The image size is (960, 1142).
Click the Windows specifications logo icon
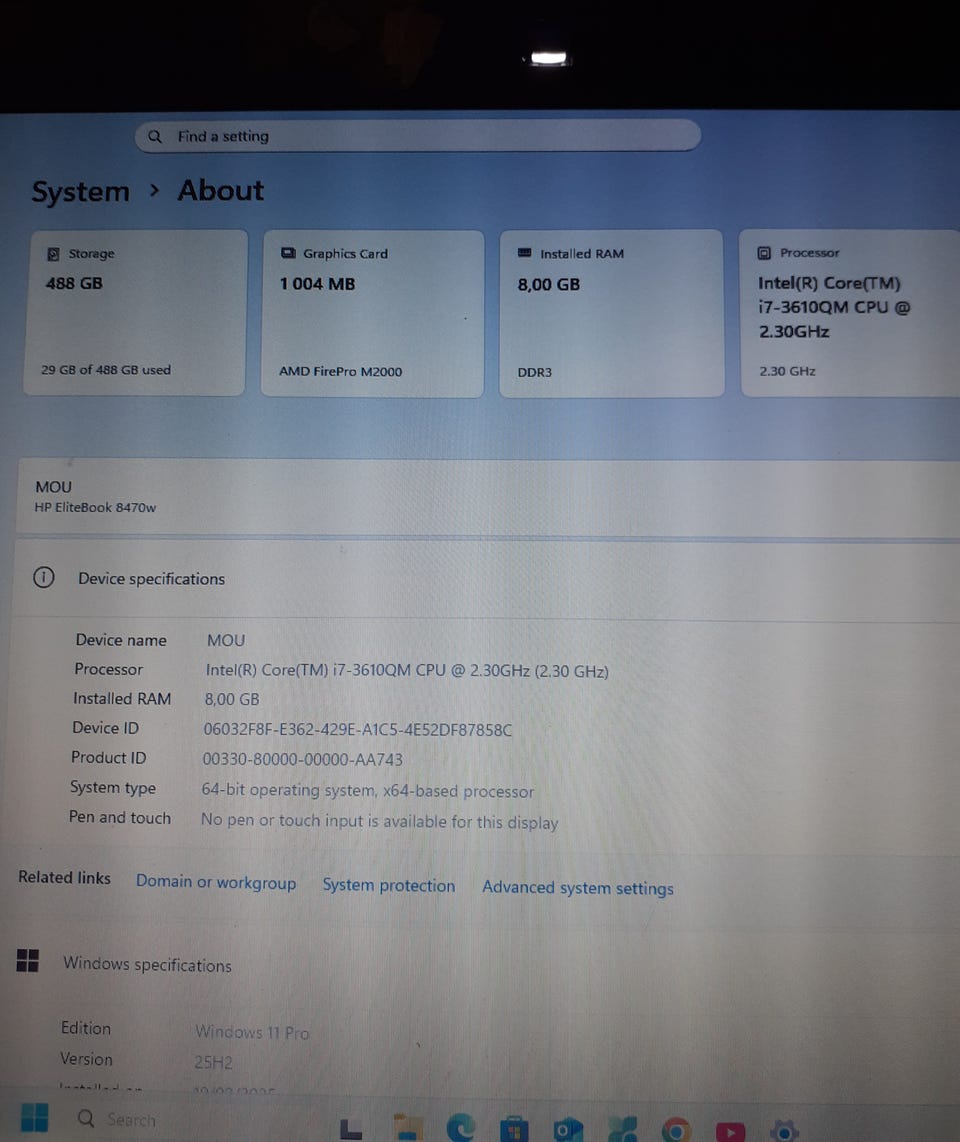[28, 961]
